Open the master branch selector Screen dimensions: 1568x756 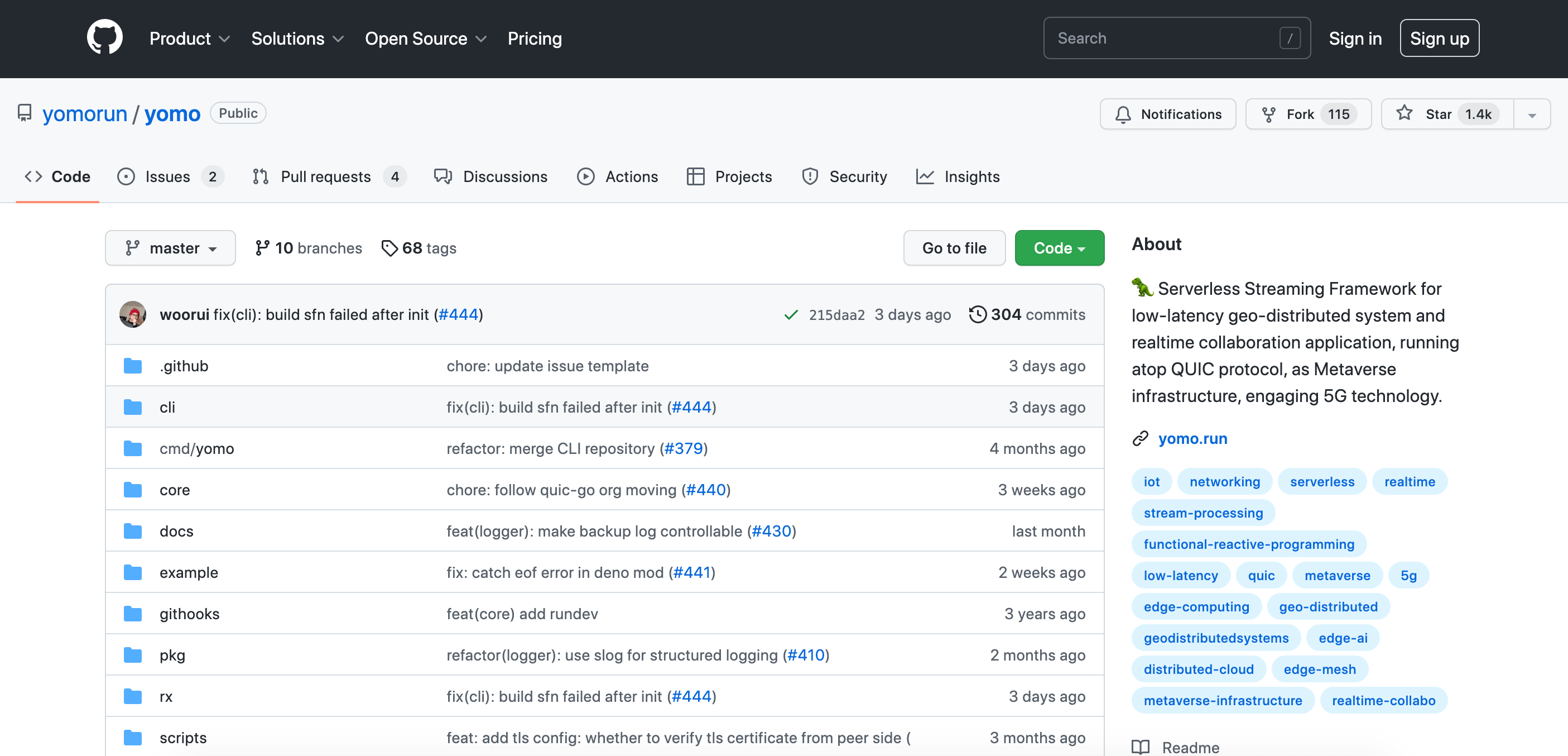[170, 248]
